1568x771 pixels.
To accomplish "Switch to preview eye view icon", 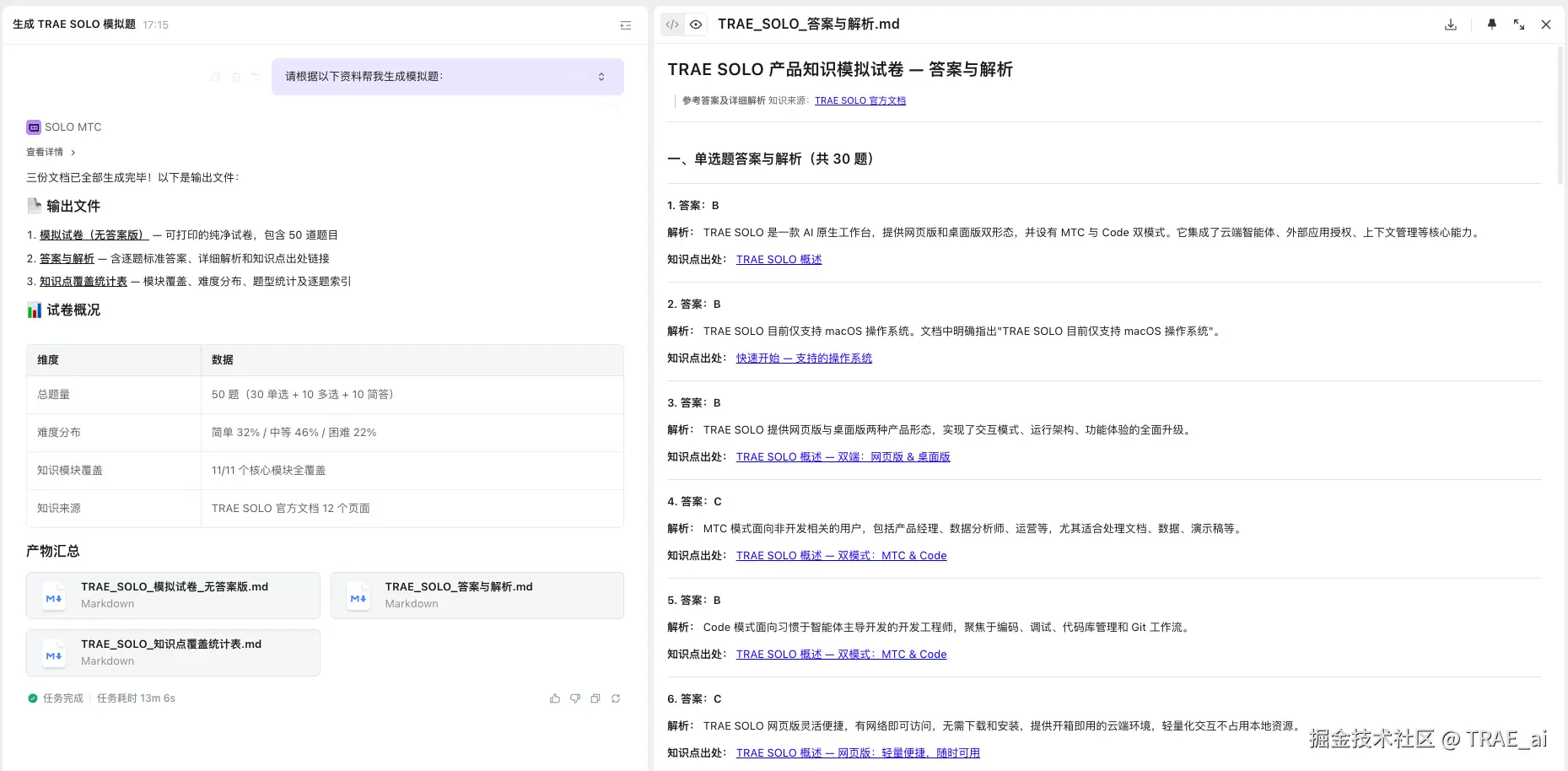I will [x=696, y=24].
